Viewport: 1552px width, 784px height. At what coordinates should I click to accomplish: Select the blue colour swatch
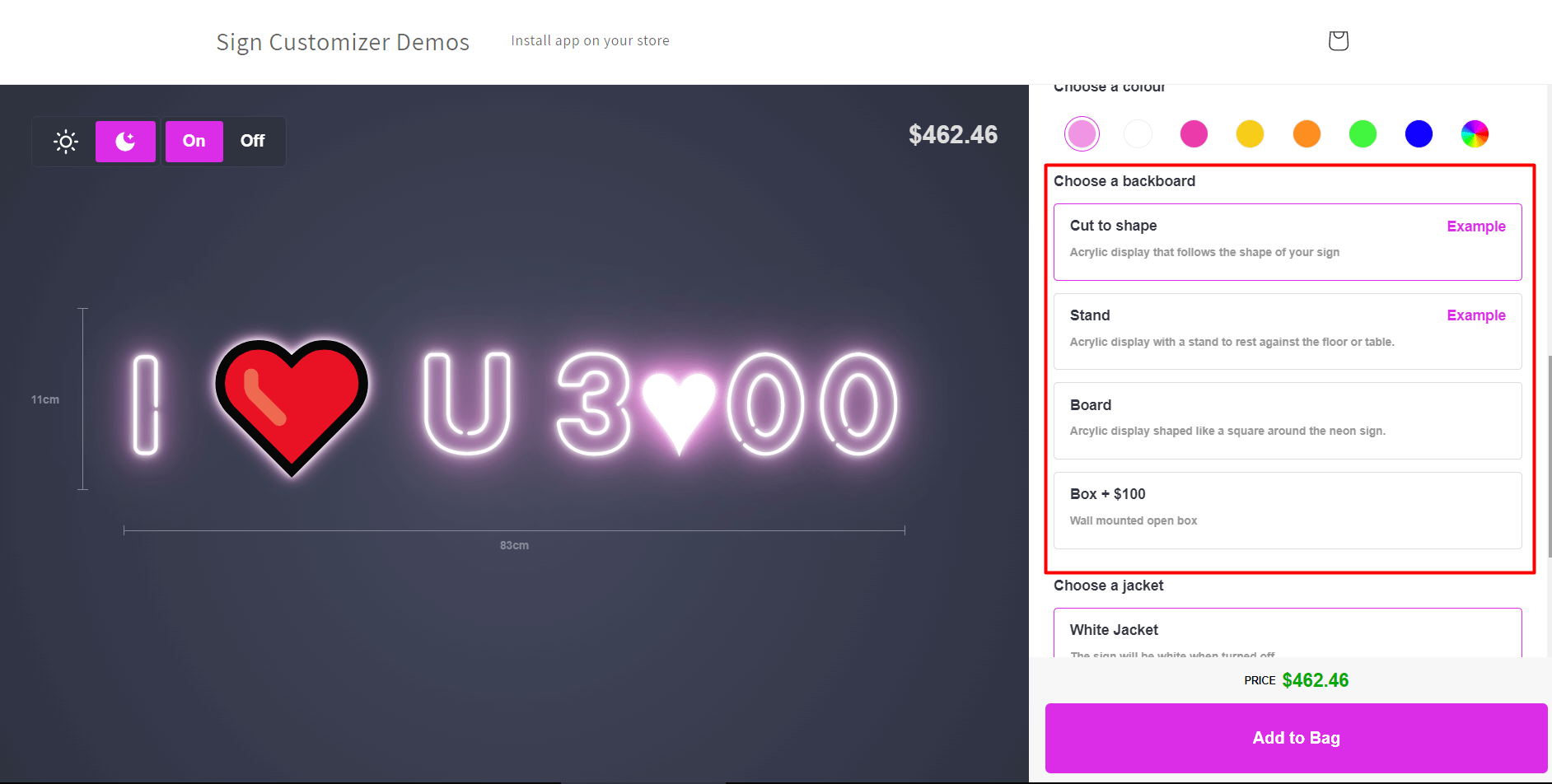pos(1419,133)
